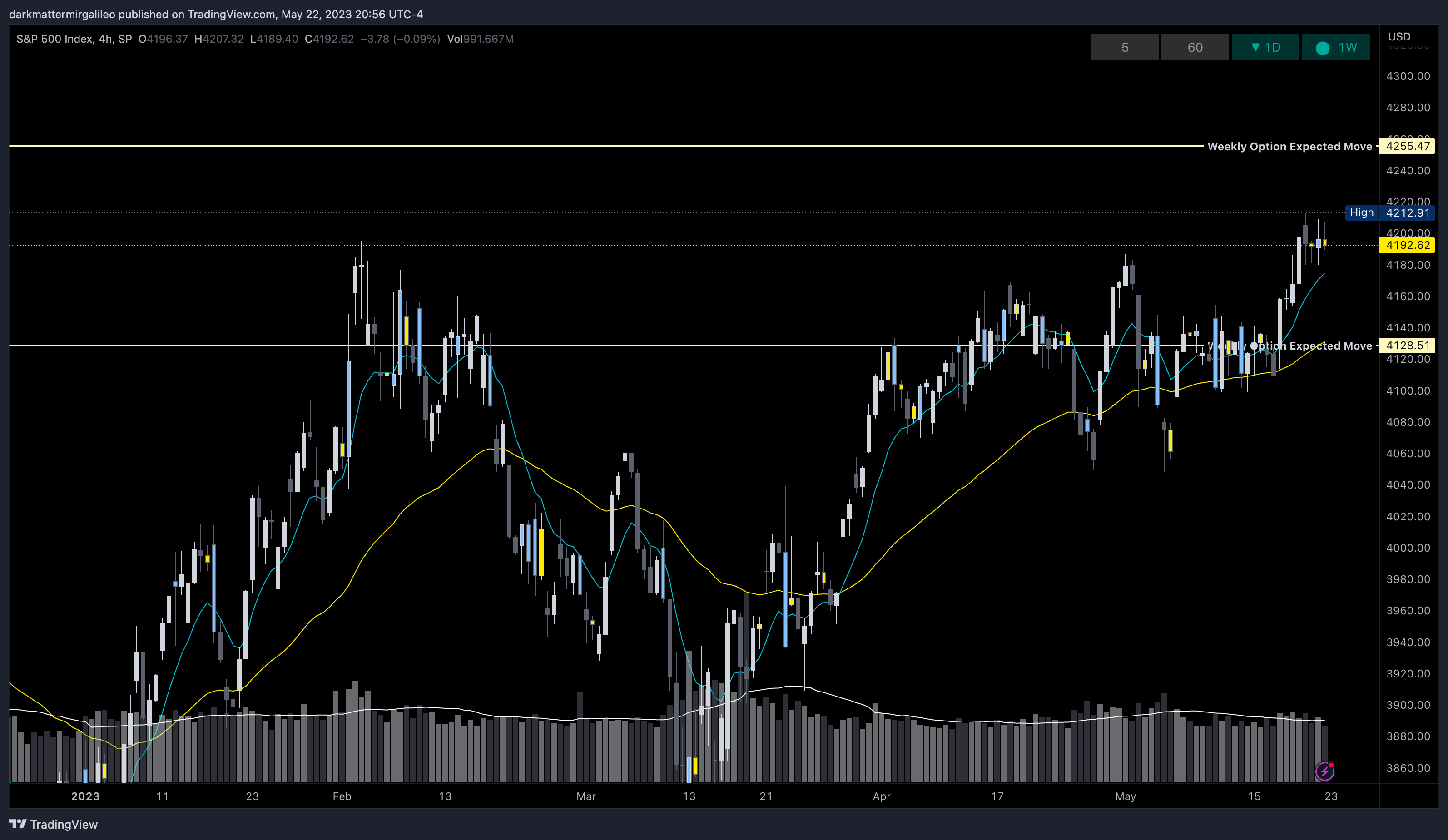This screenshot has width=1448, height=840.
Task: Click the 2023 year label on time axis
Action: [x=85, y=796]
